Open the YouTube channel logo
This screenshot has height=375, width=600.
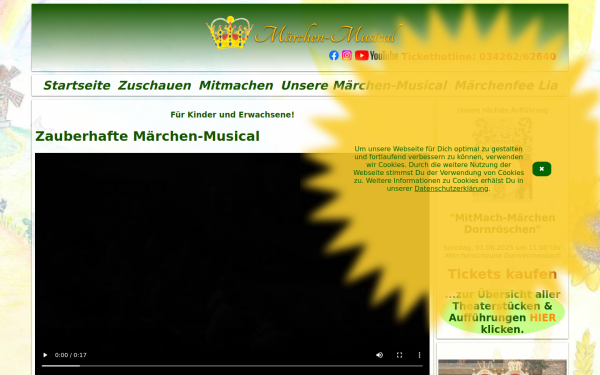(x=376, y=55)
